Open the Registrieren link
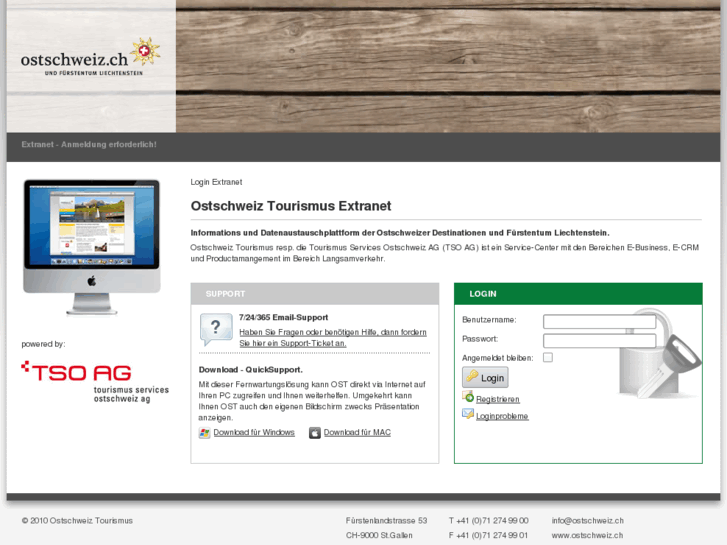This screenshot has width=727, height=545. pos(497,399)
